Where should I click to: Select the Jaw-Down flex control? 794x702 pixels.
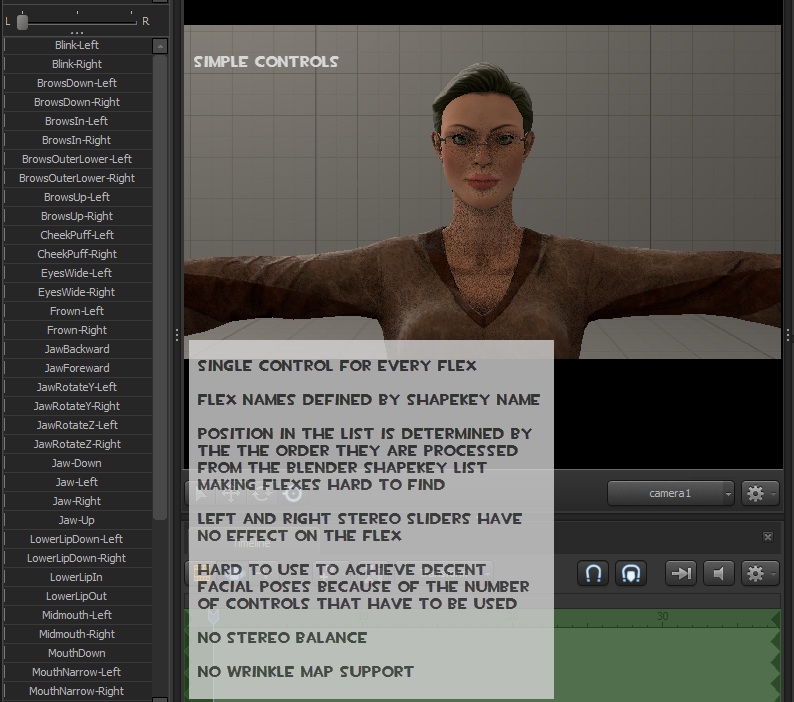pos(77,463)
